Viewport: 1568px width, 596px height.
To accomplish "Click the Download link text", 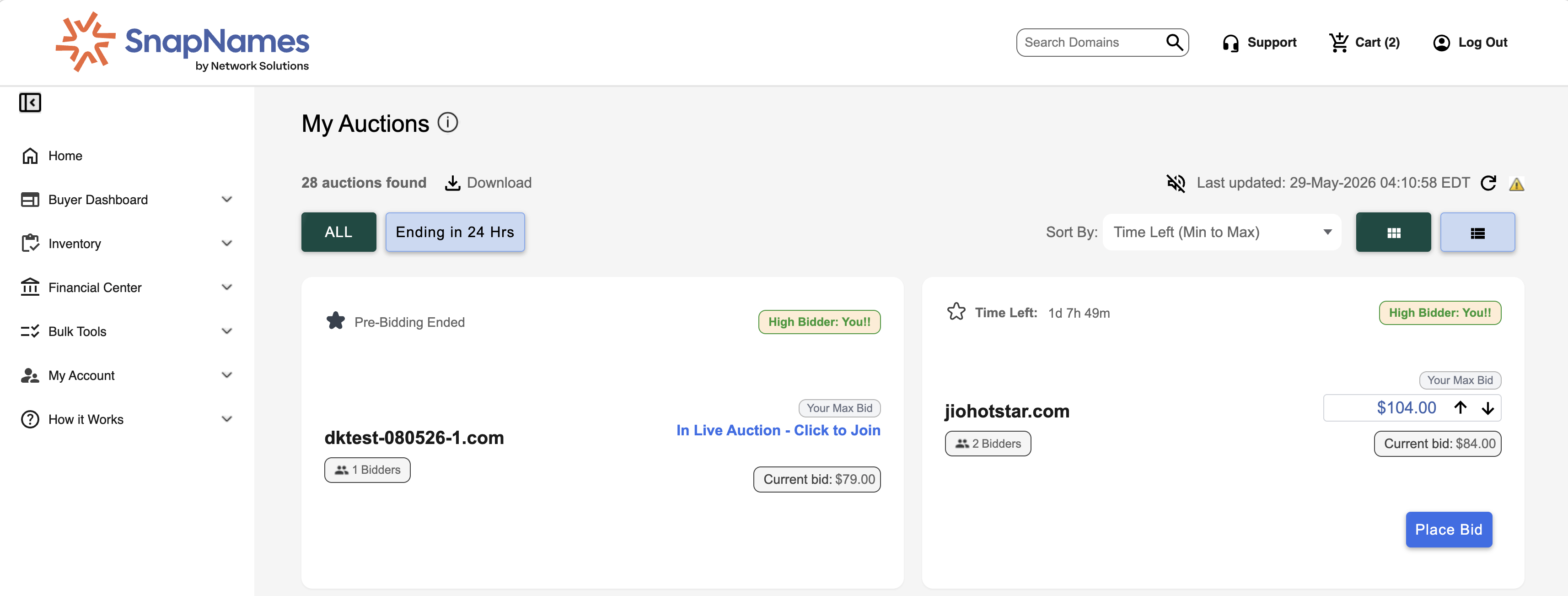I will (499, 183).
